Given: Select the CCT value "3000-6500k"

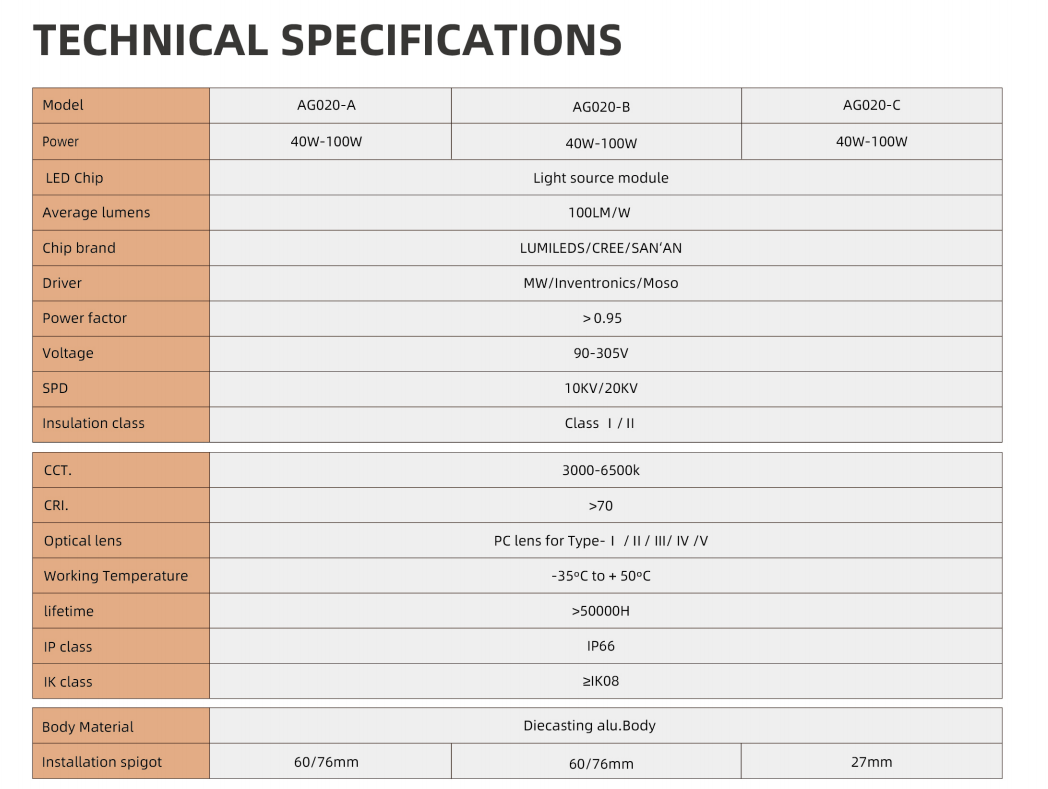Looking at the screenshot, I should (601, 470).
